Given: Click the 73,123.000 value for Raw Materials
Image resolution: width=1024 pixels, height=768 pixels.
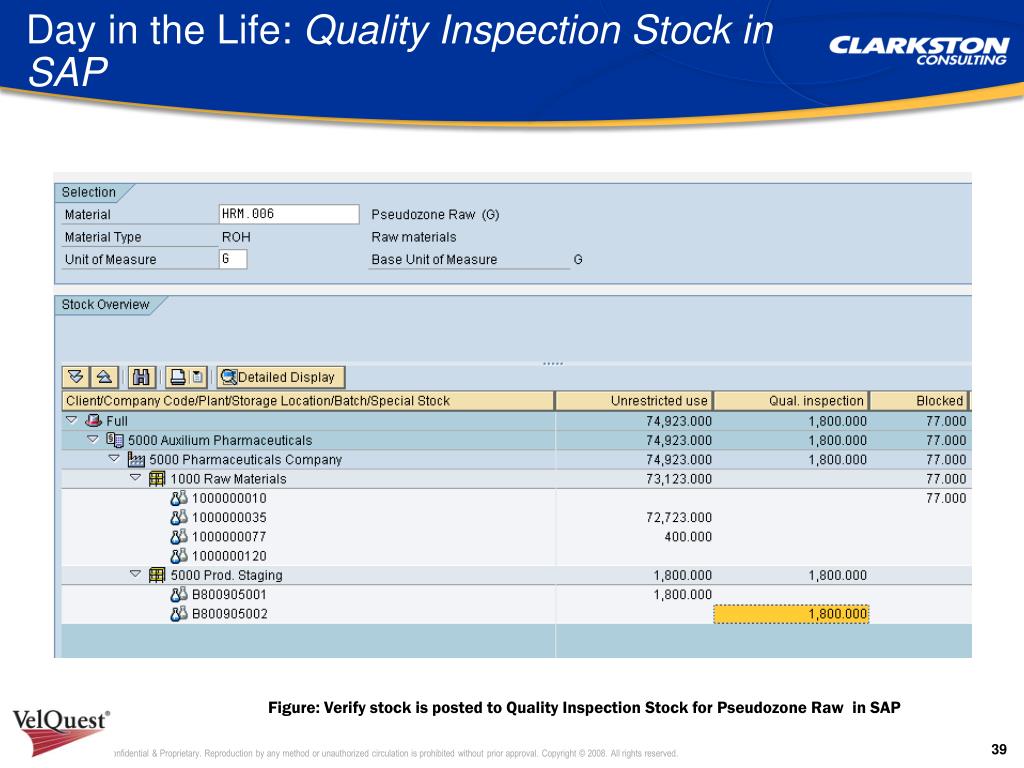Looking at the screenshot, I should point(679,479).
